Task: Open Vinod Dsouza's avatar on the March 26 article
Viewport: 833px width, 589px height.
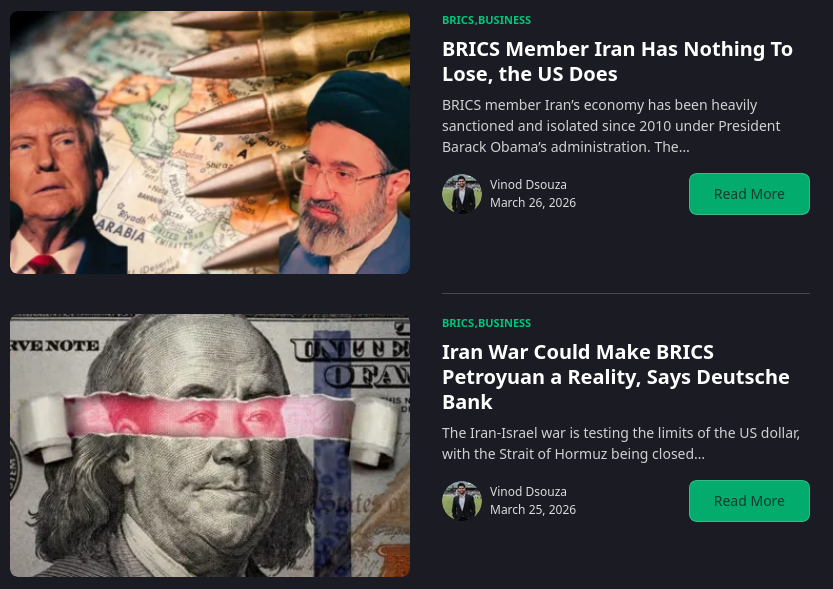Action: [462, 194]
